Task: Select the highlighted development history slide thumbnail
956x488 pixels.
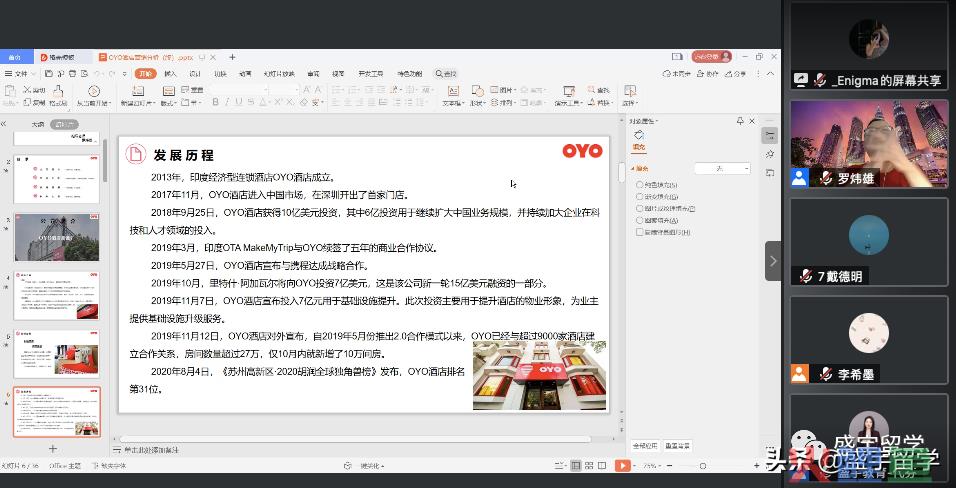Action: [x=57, y=412]
